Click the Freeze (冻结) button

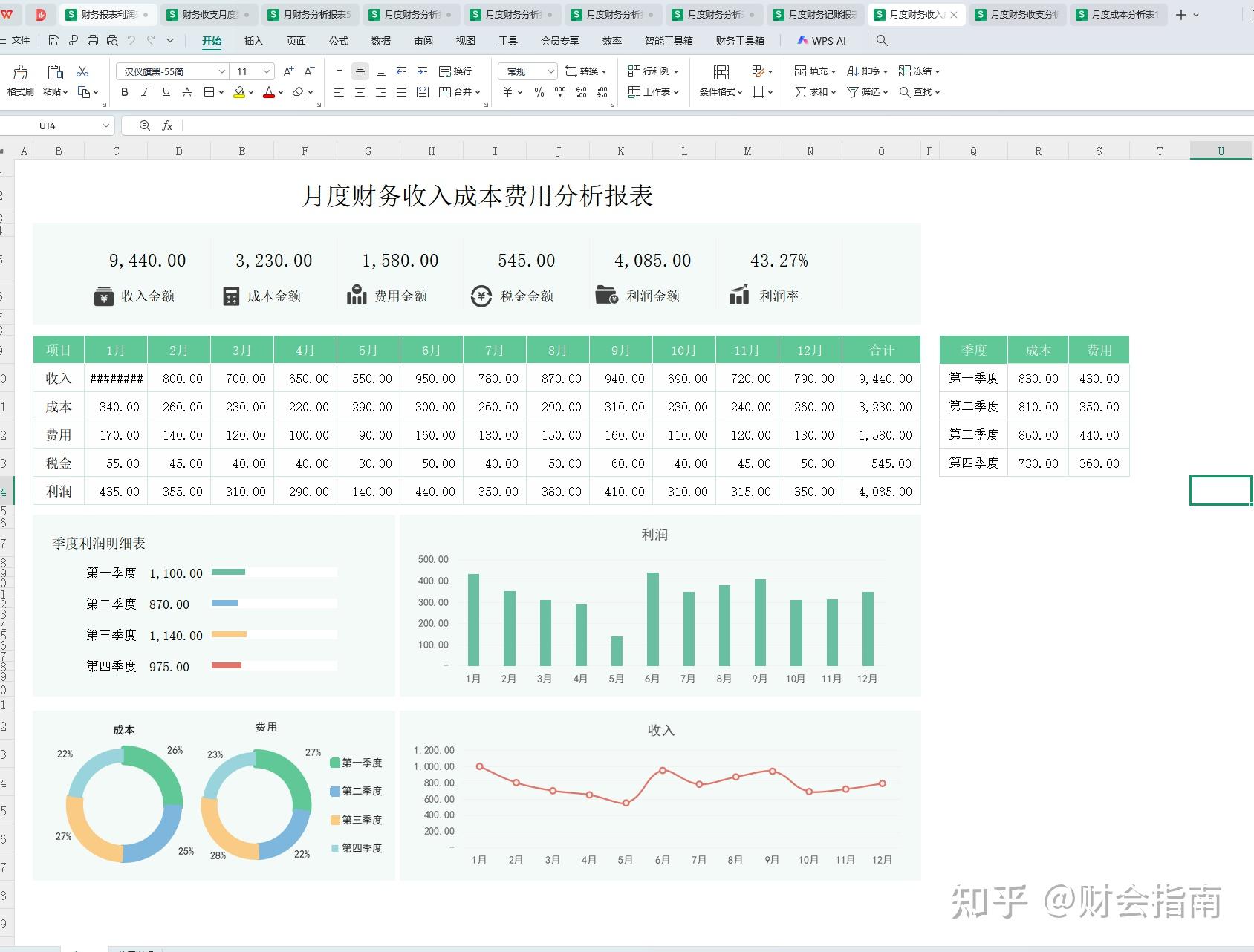919,71
